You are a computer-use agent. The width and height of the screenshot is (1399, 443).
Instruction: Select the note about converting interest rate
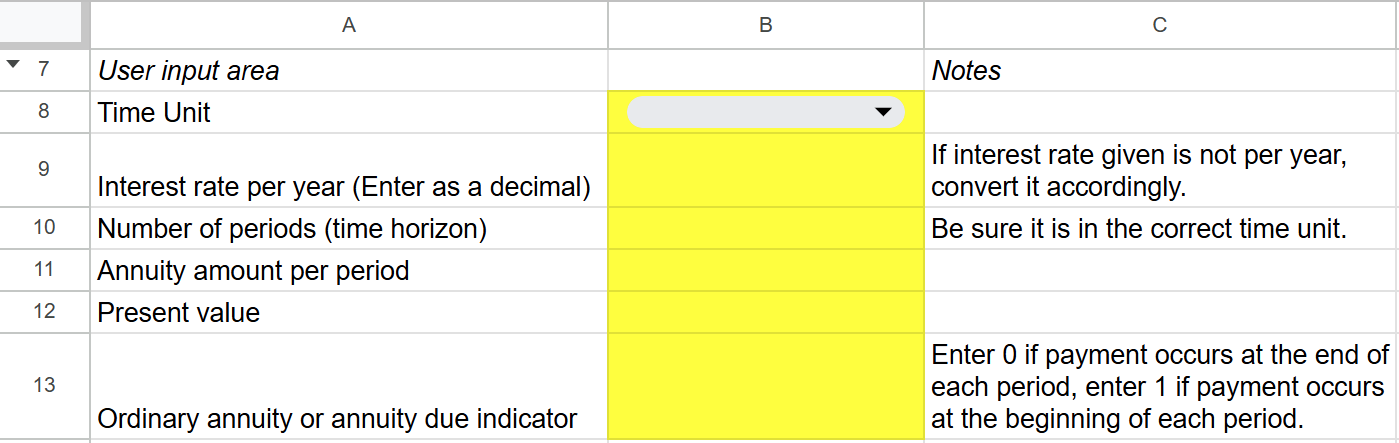pyautogui.click(x=1160, y=170)
